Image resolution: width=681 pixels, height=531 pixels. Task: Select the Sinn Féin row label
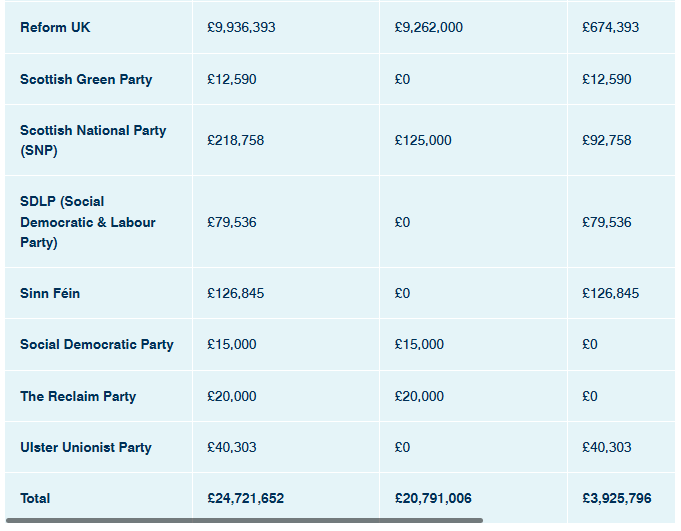coord(50,294)
